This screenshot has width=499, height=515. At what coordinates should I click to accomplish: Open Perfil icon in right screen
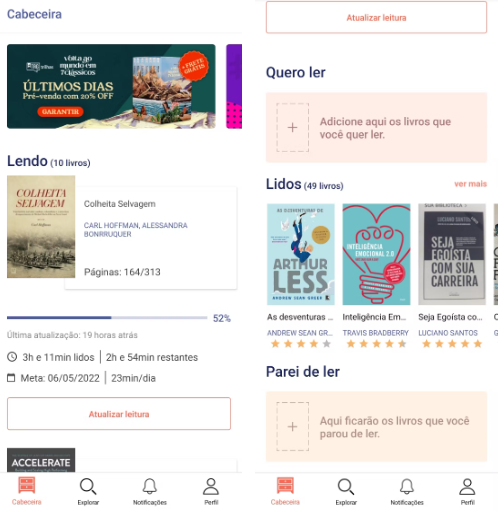[x=467, y=487]
